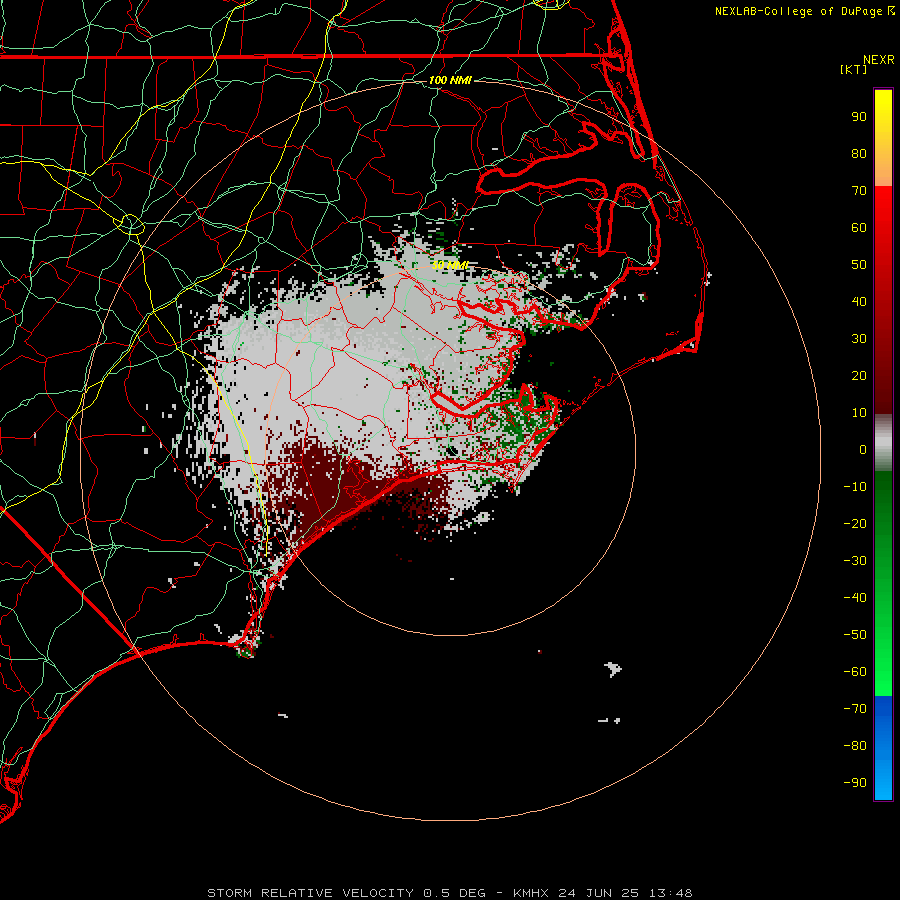Pick the yellow-orange band of the color bar
Screen dimensions: 900x900
coord(883,138)
